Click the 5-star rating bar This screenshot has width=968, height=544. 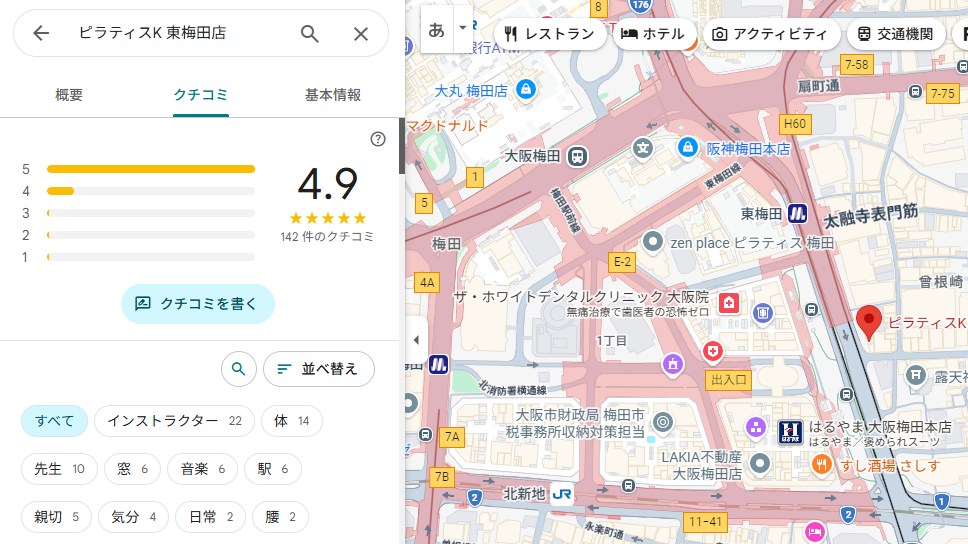point(150,169)
